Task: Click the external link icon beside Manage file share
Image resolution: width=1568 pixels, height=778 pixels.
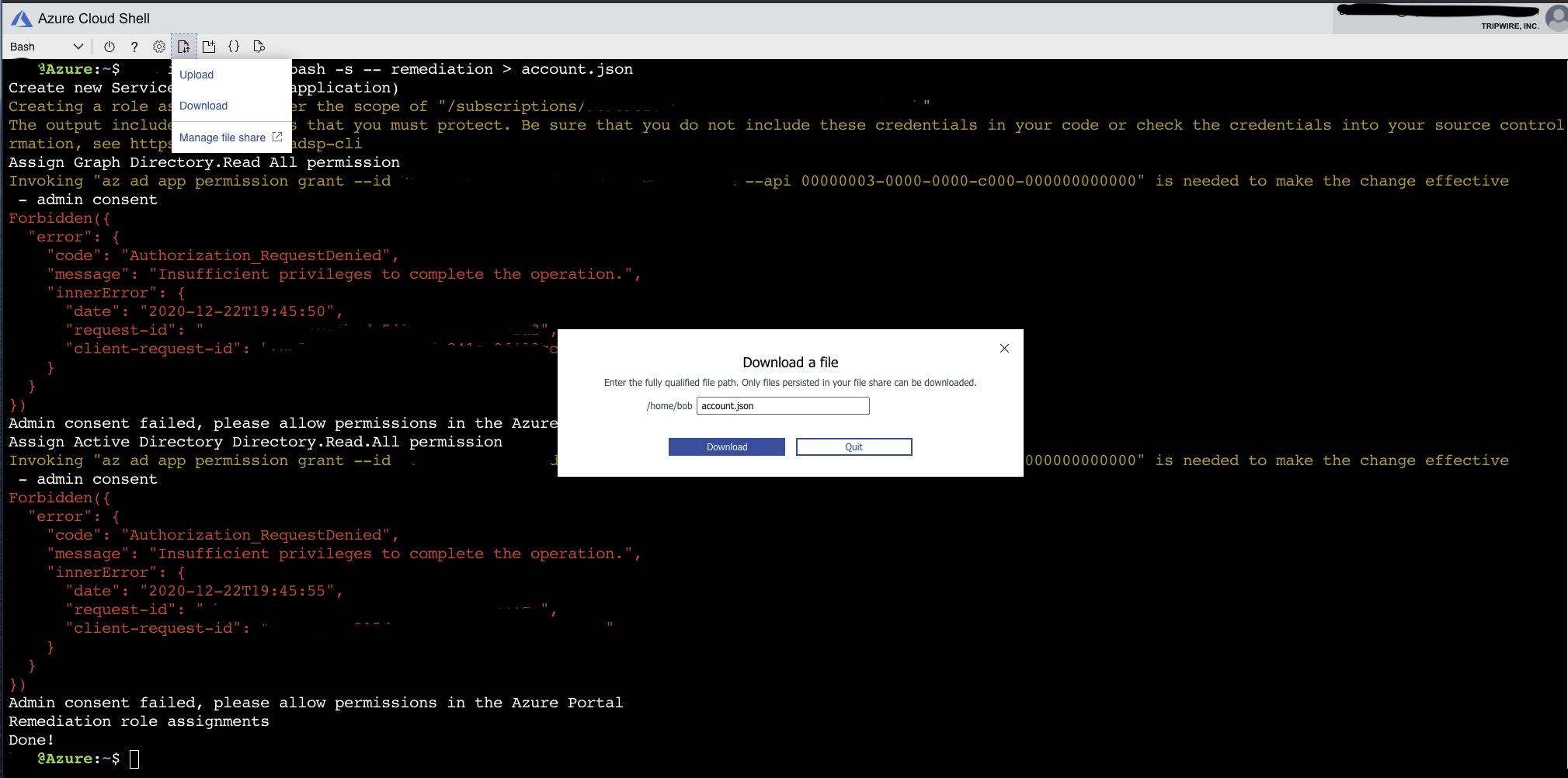Action: [277, 137]
